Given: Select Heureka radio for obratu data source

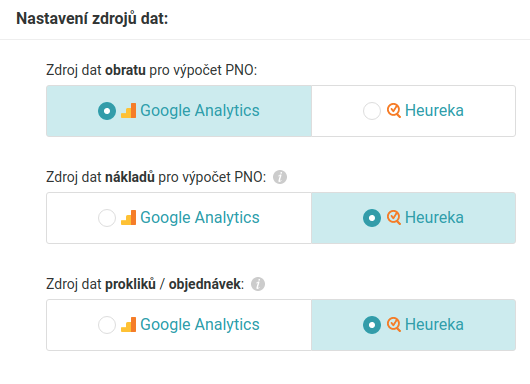Looking at the screenshot, I should point(372,111).
